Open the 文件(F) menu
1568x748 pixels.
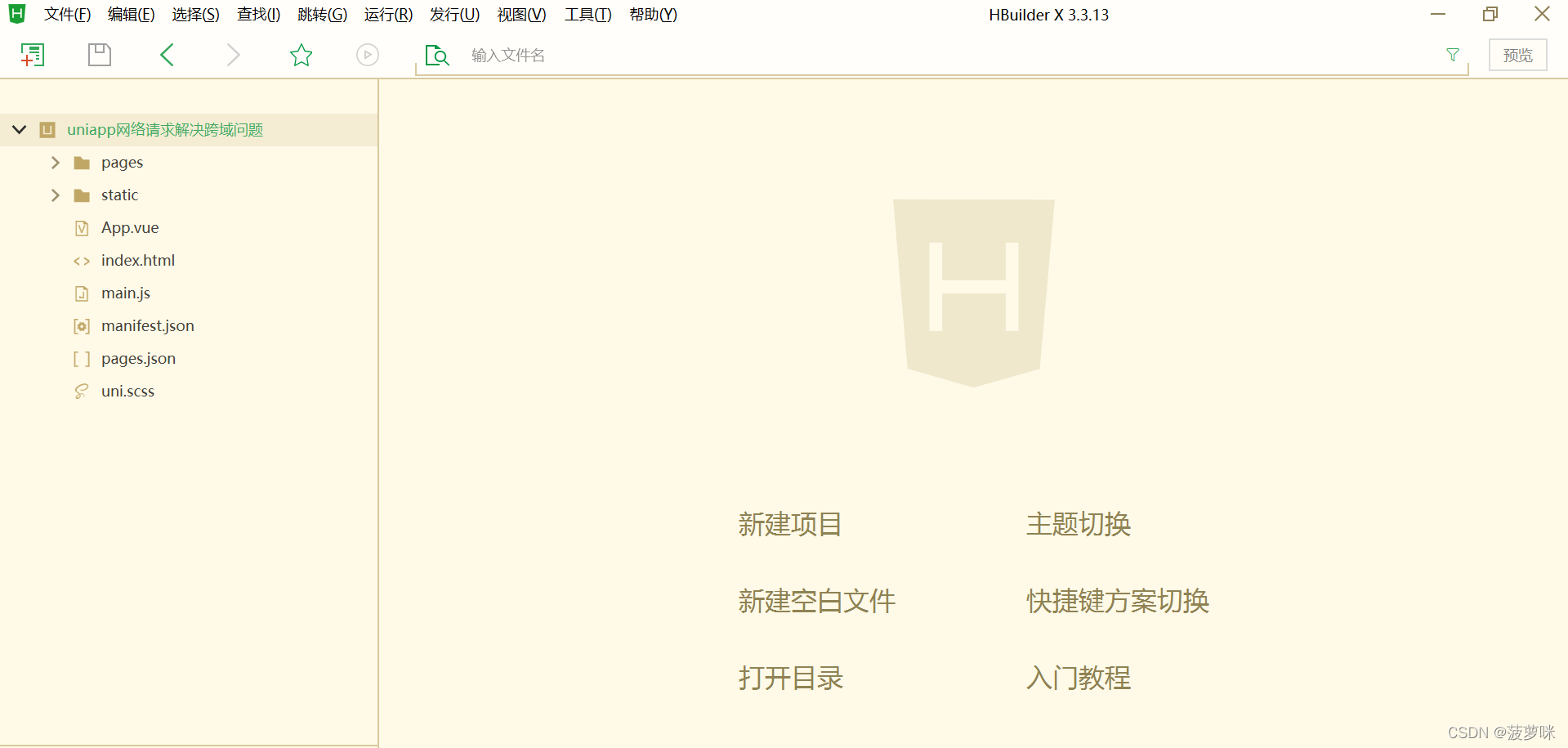tap(68, 15)
